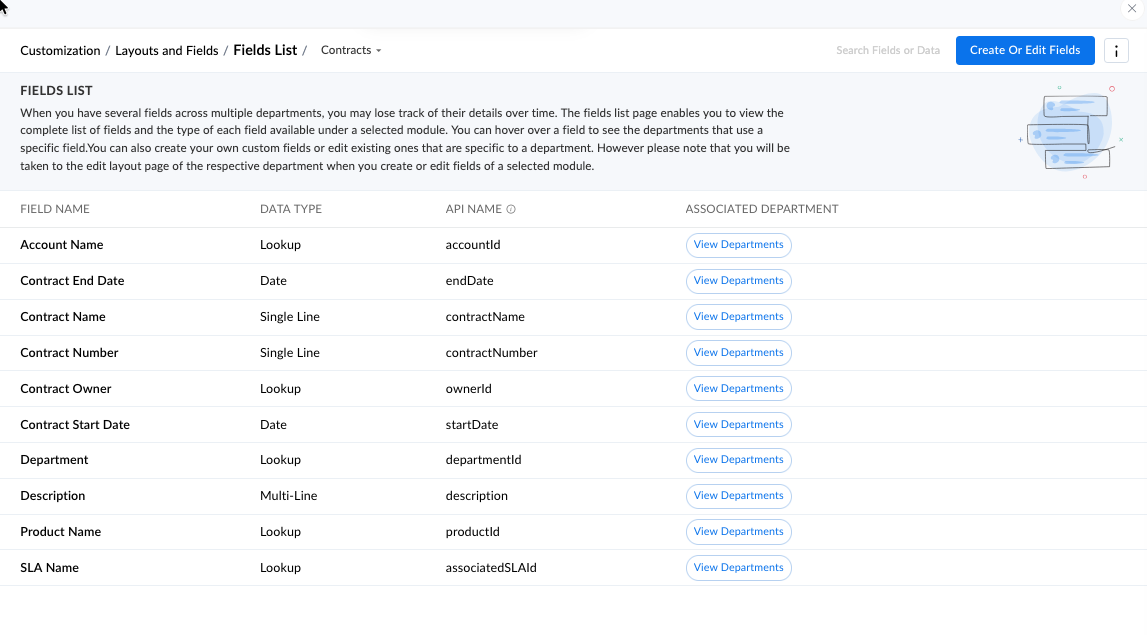View Departments for Department field
The height and width of the screenshot is (635, 1147).
[x=738, y=460]
